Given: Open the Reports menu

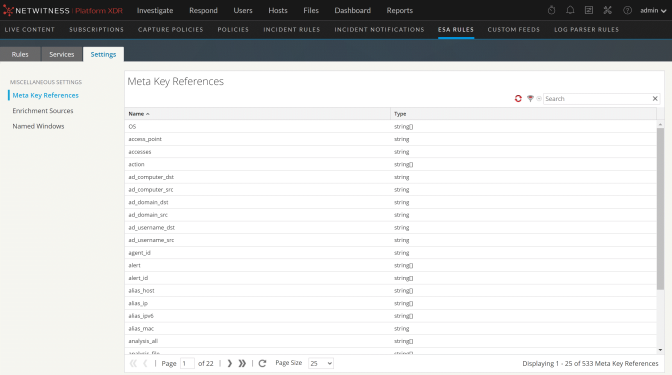Looking at the screenshot, I should pos(399,10).
